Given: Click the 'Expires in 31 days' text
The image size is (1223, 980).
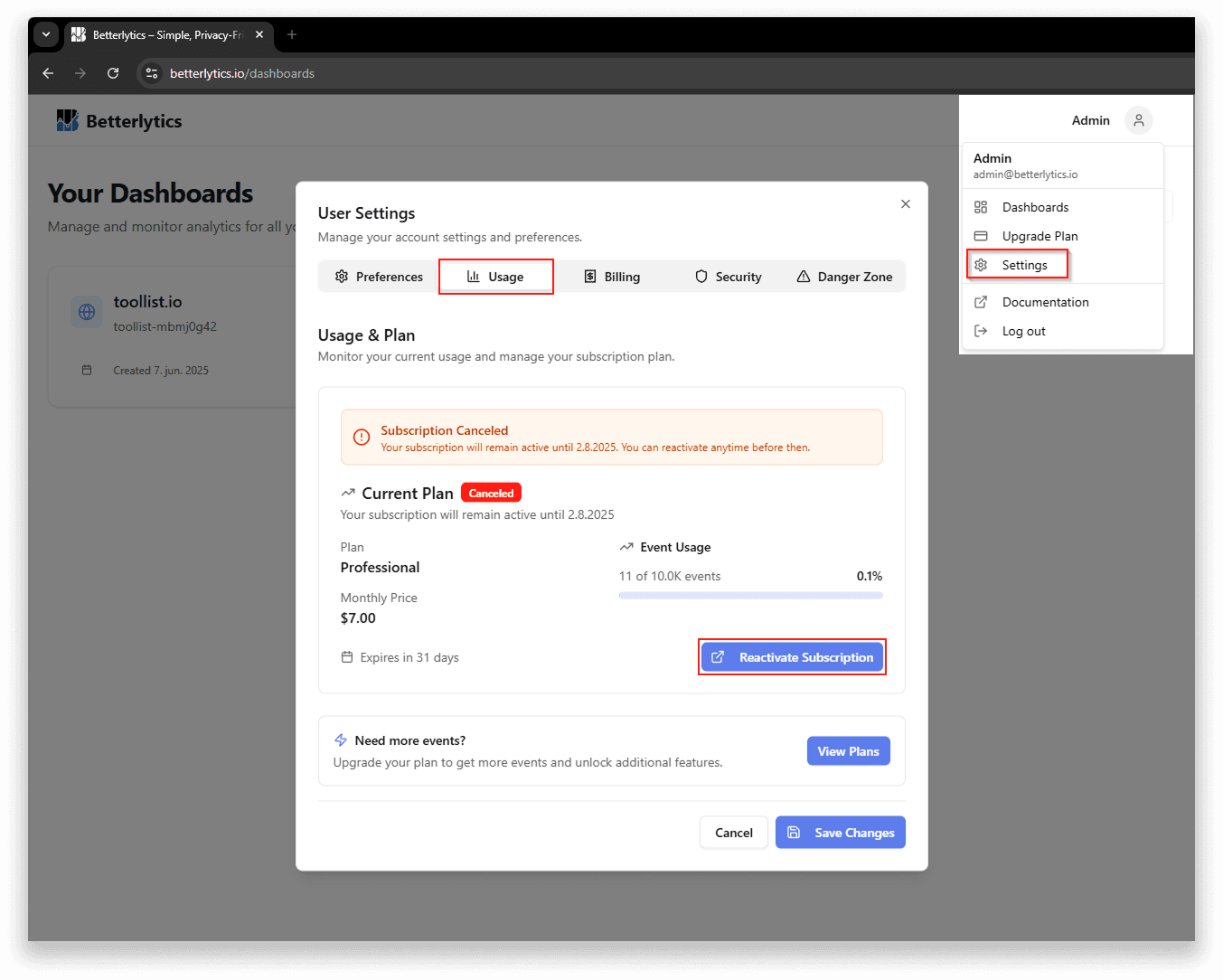Looking at the screenshot, I should pyautogui.click(x=409, y=657).
